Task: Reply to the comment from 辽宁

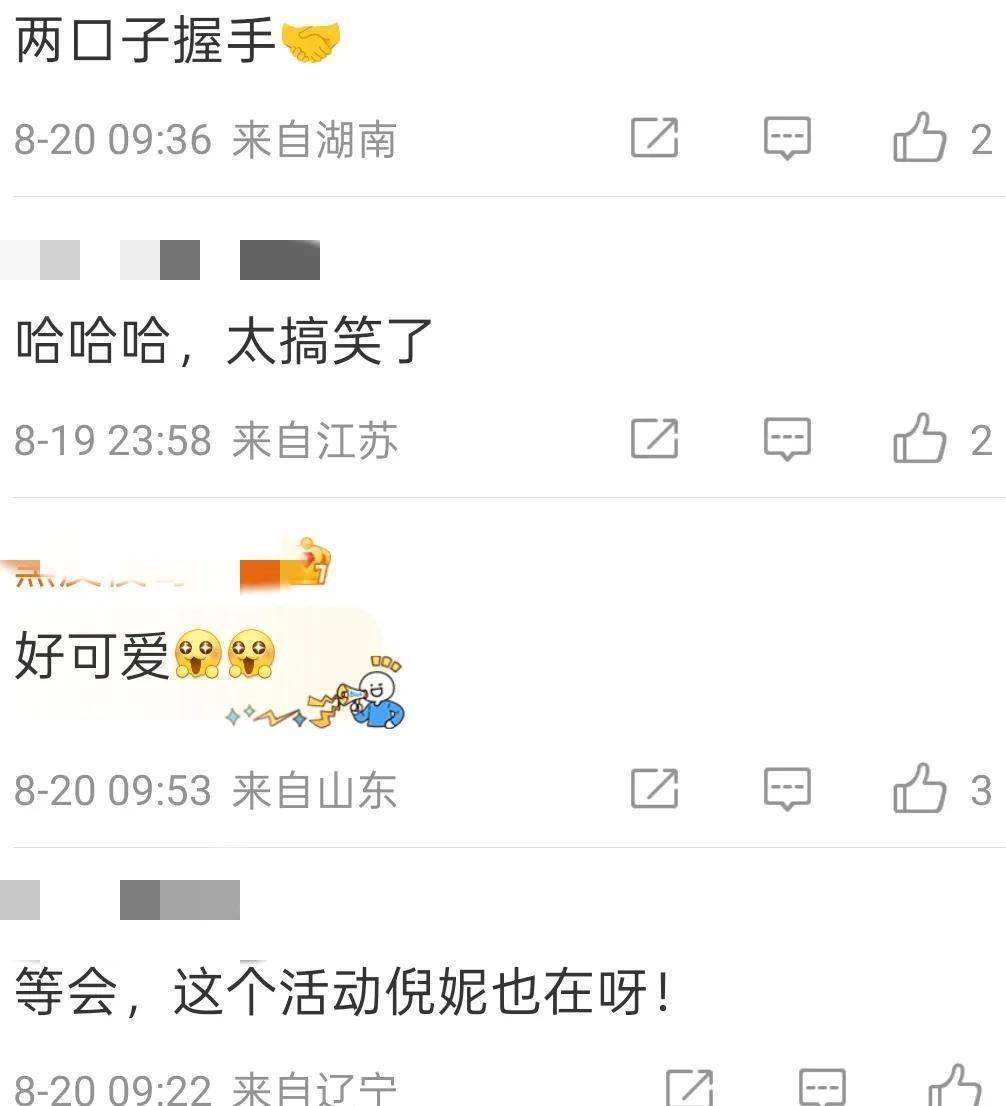Action: (823, 1088)
